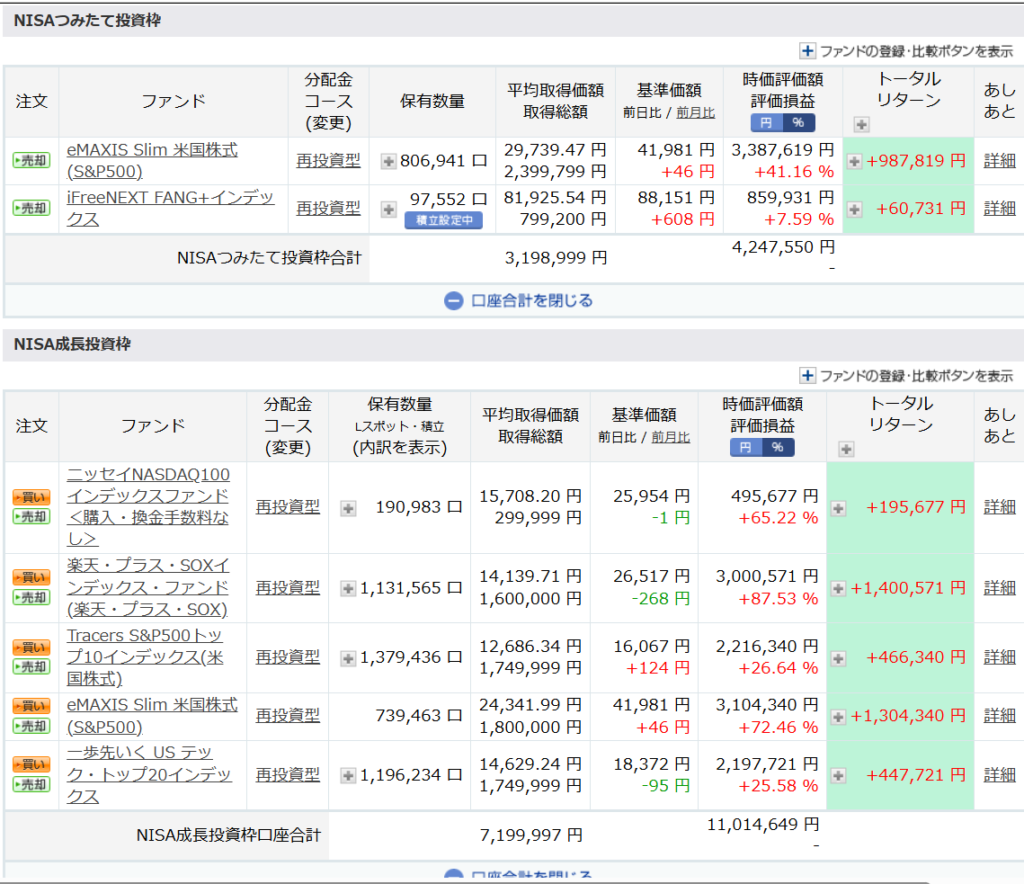Screen dimensions: 1024x884
Task: Click the 売却 icon for iFreeNEXT FANG+
Action: pos(31,208)
